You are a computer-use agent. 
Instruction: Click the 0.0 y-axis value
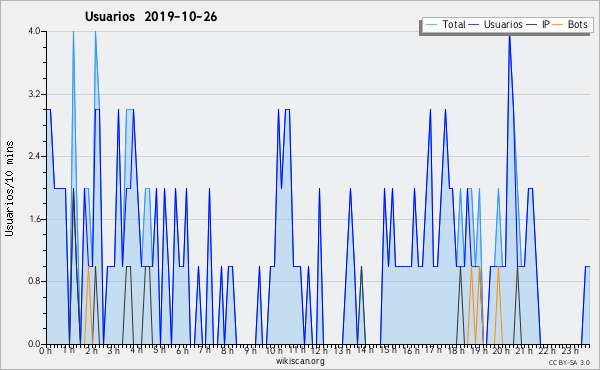(34, 344)
